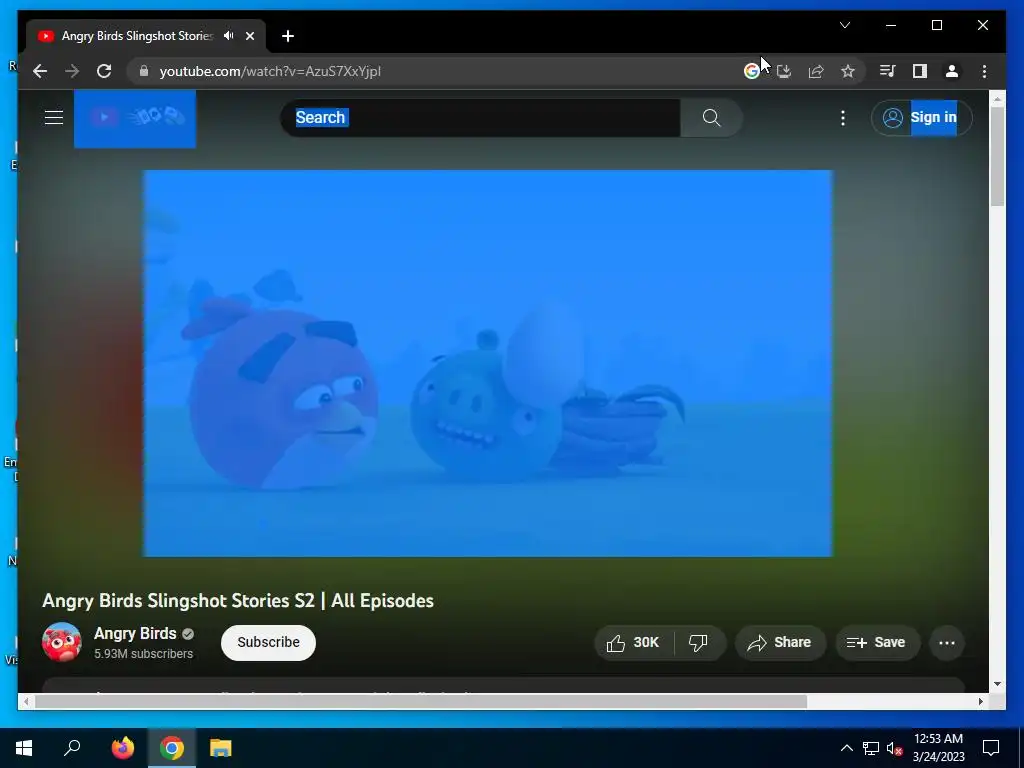The image size is (1024, 768).
Task: Like the video with 30K thumbs-up
Action: [x=633, y=643]
